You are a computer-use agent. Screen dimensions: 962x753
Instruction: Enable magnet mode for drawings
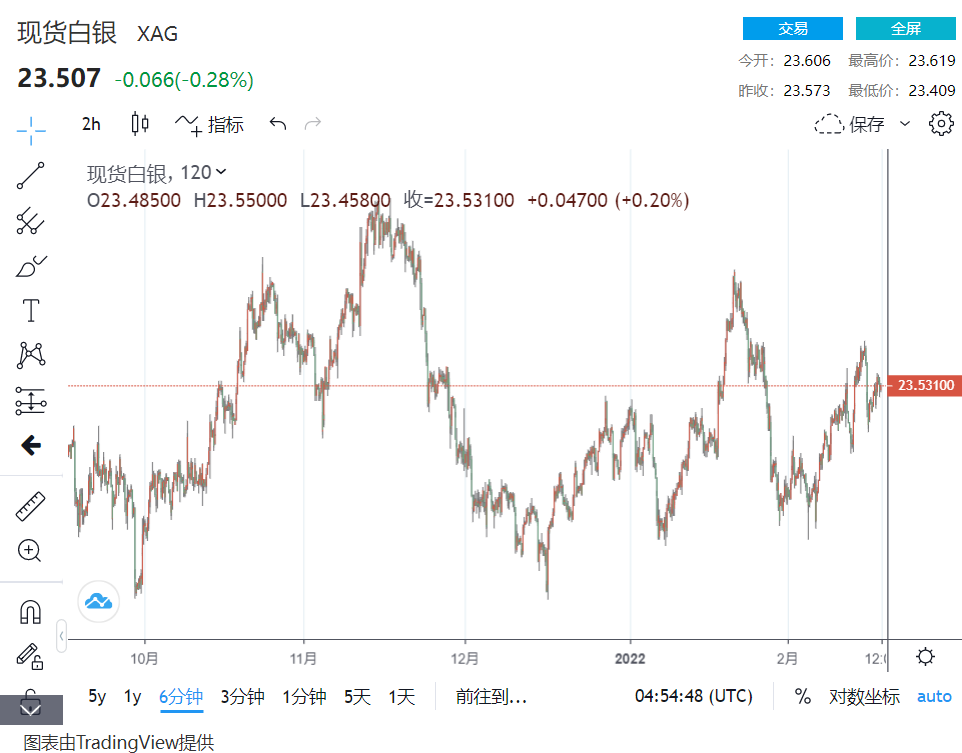tap(31, 611)
